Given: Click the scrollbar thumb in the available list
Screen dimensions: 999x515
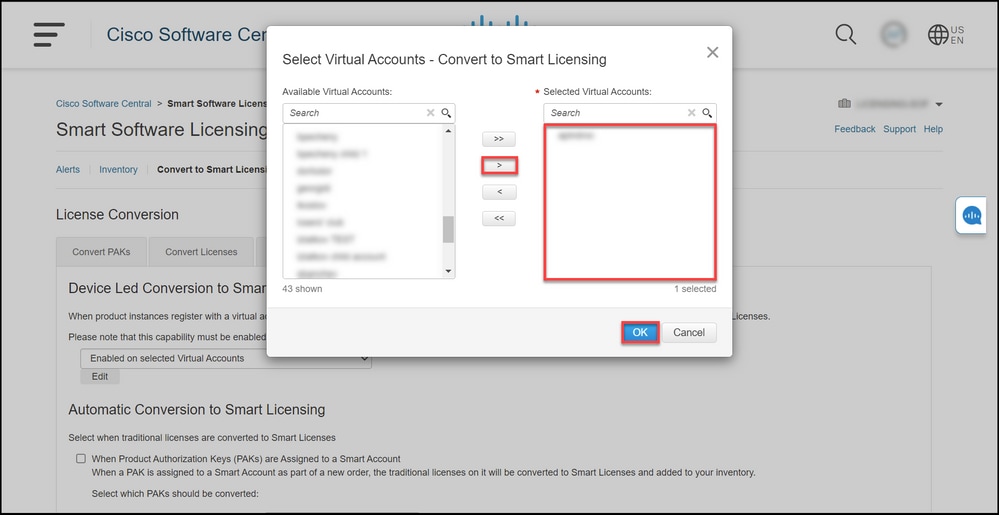Looking at the screenshot, I should (448, 229).
